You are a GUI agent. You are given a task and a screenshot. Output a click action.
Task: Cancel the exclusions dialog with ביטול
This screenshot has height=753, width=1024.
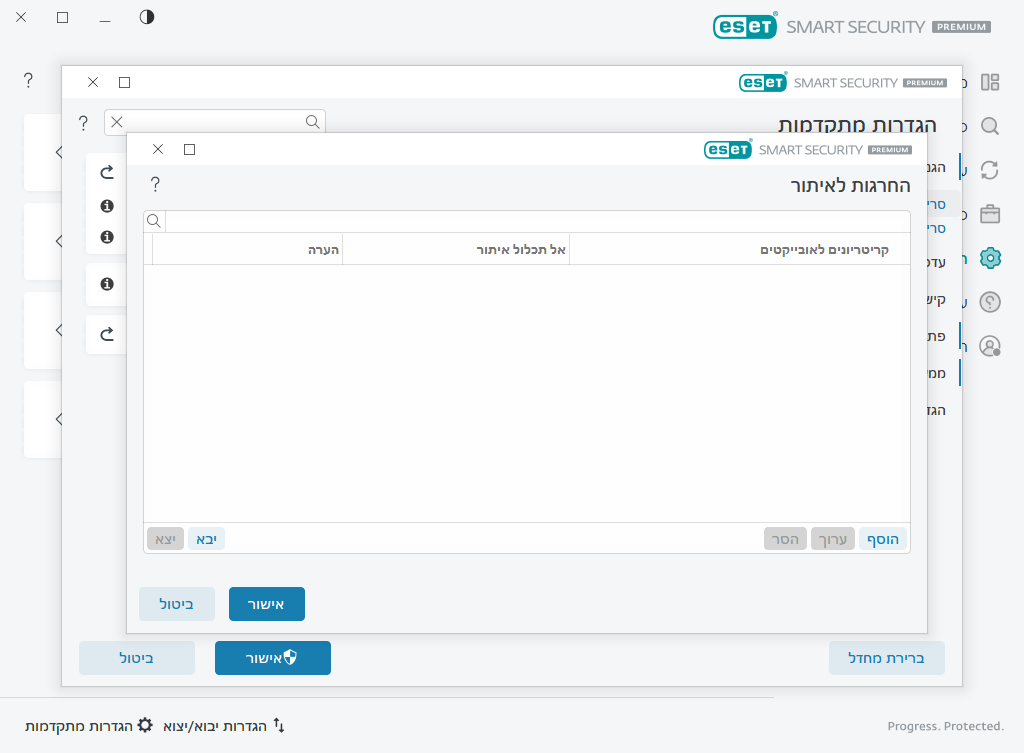click(176, 604)
